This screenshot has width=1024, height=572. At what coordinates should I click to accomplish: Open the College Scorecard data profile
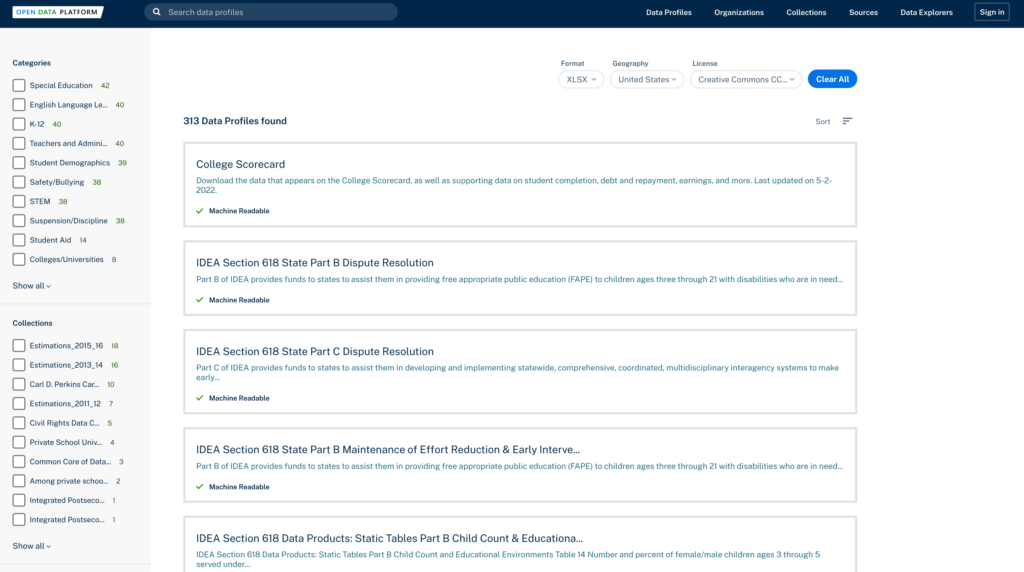(240, 165)
